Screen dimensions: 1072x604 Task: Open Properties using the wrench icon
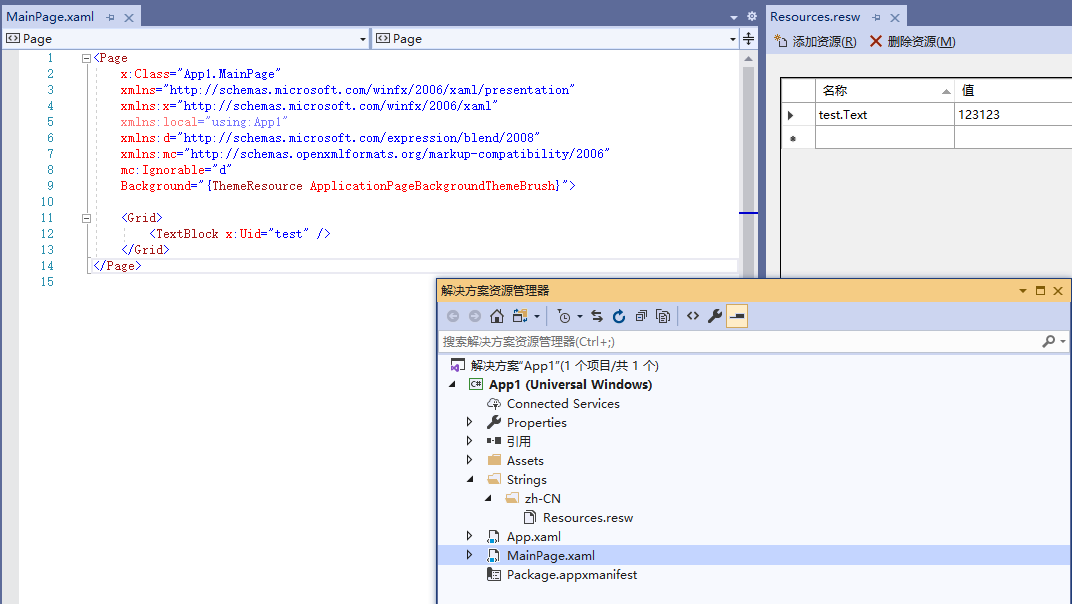tap(714, 316)
